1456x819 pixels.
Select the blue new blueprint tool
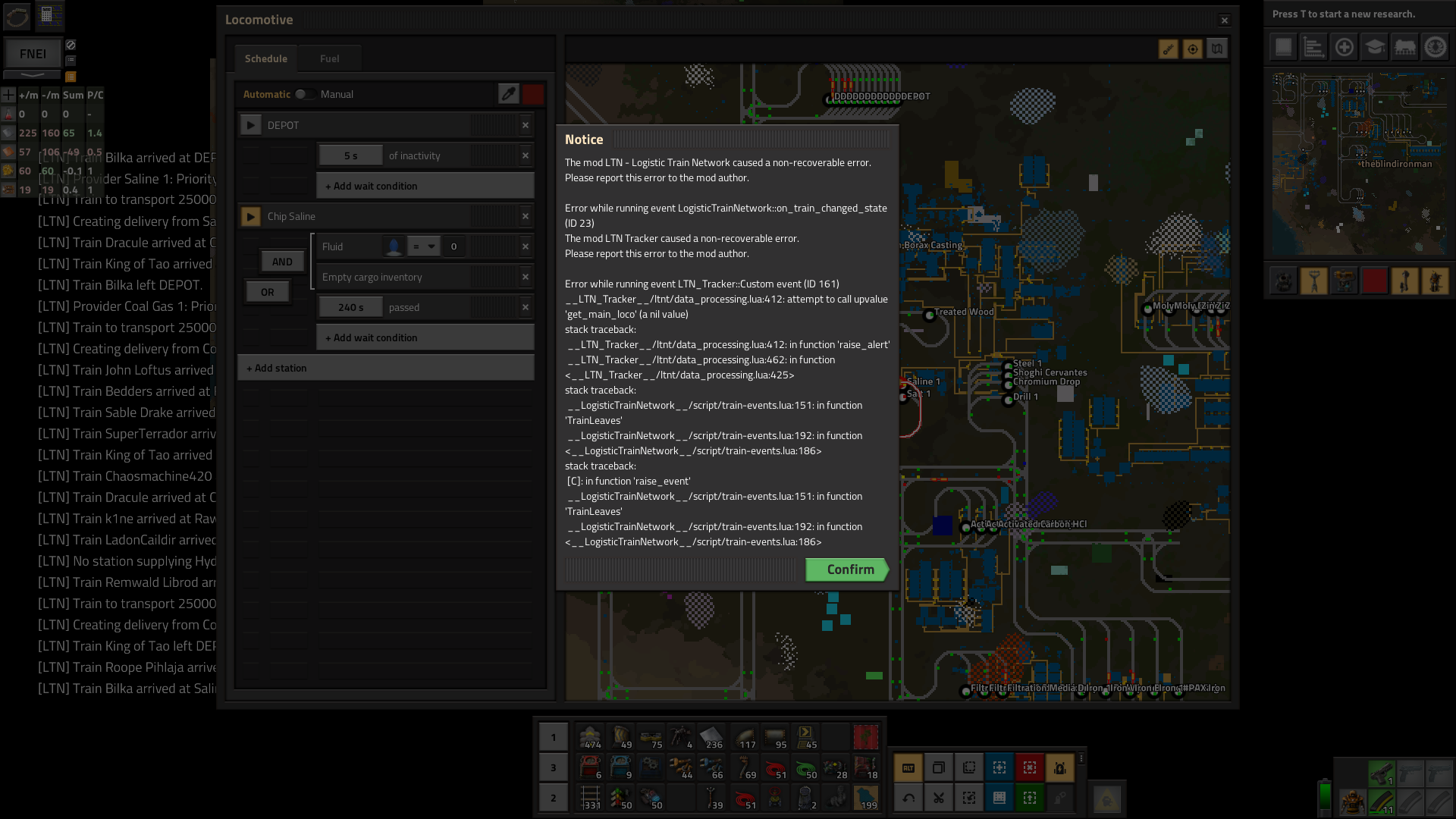click(x=999, y=767)
